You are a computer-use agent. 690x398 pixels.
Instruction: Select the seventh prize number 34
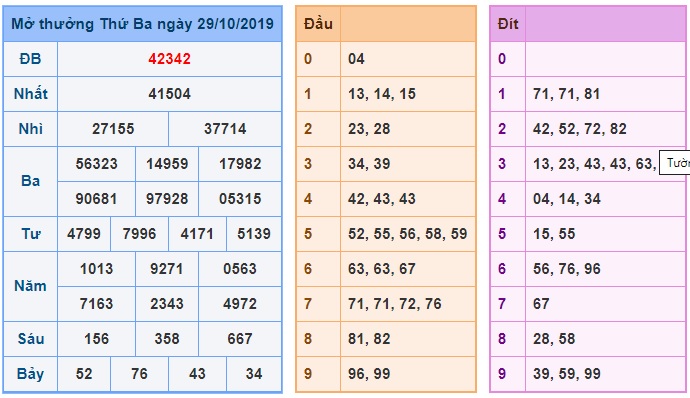point(254,374)
